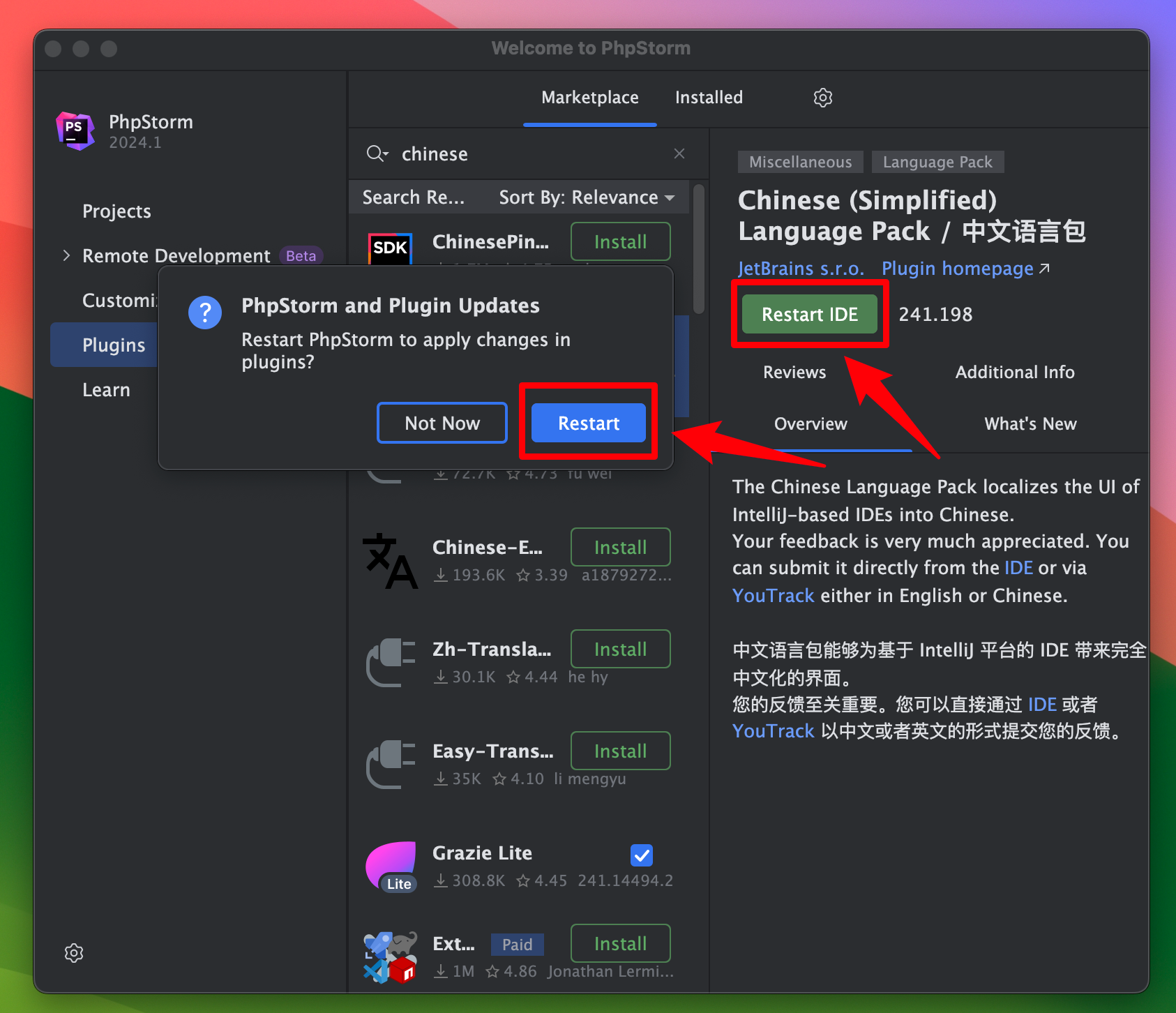
Task: Click the Search Results header label
Action: [x=414, y=197]
